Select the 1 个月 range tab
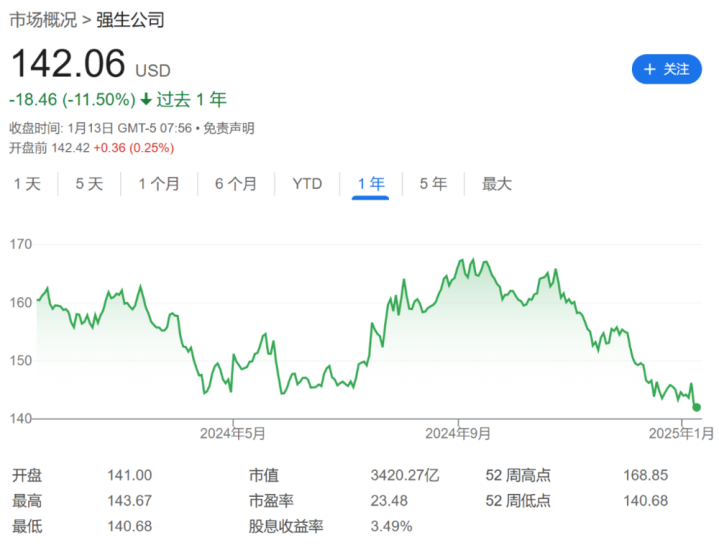The image size is (719, 553). (x=159, y=184)
